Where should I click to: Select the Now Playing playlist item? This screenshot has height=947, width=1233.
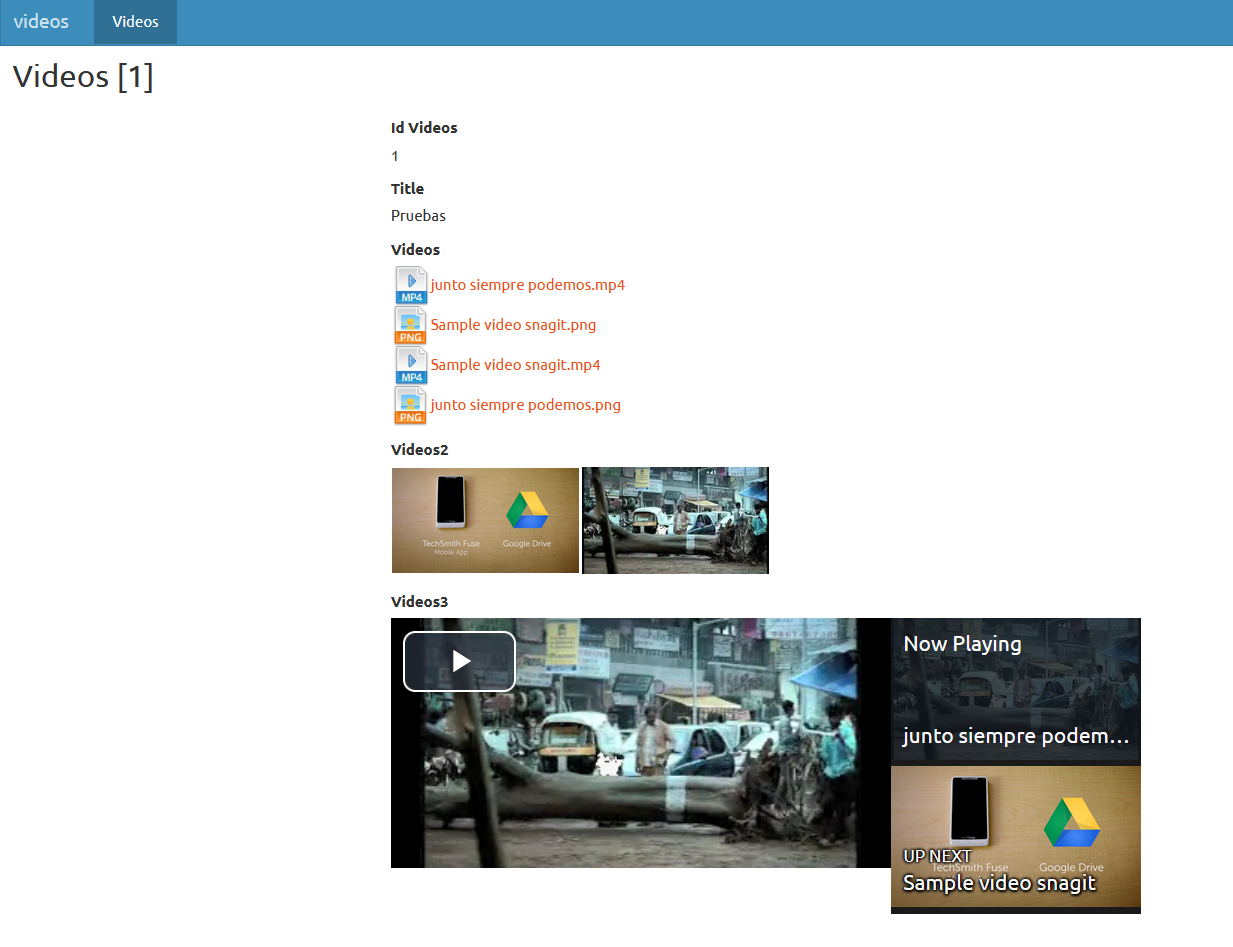point(1015,691)
